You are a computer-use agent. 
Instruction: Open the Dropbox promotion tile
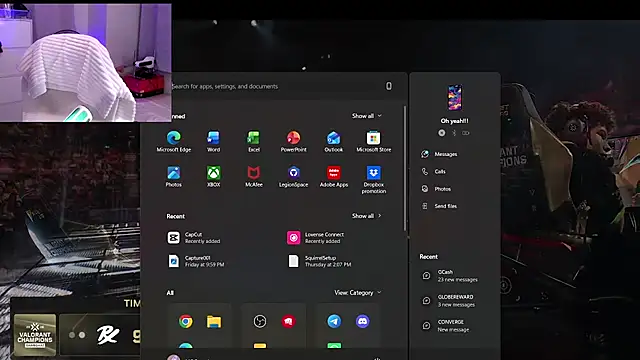tap(373, 180)
